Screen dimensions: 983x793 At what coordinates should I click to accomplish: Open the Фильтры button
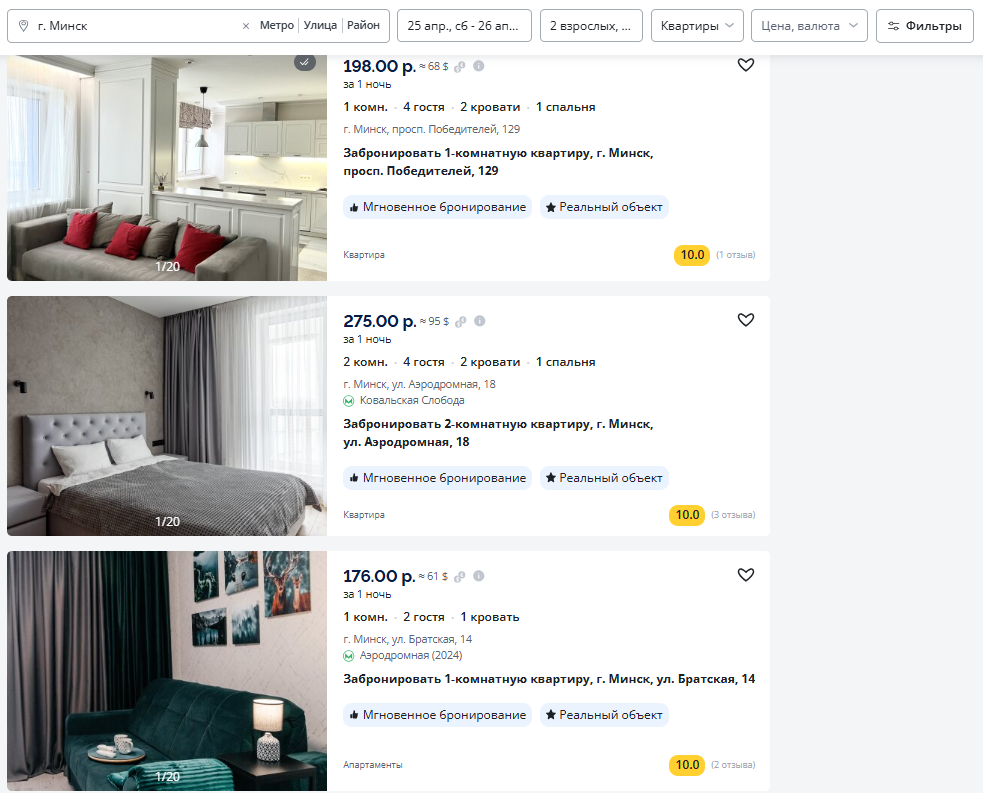(x=925, y=26)
